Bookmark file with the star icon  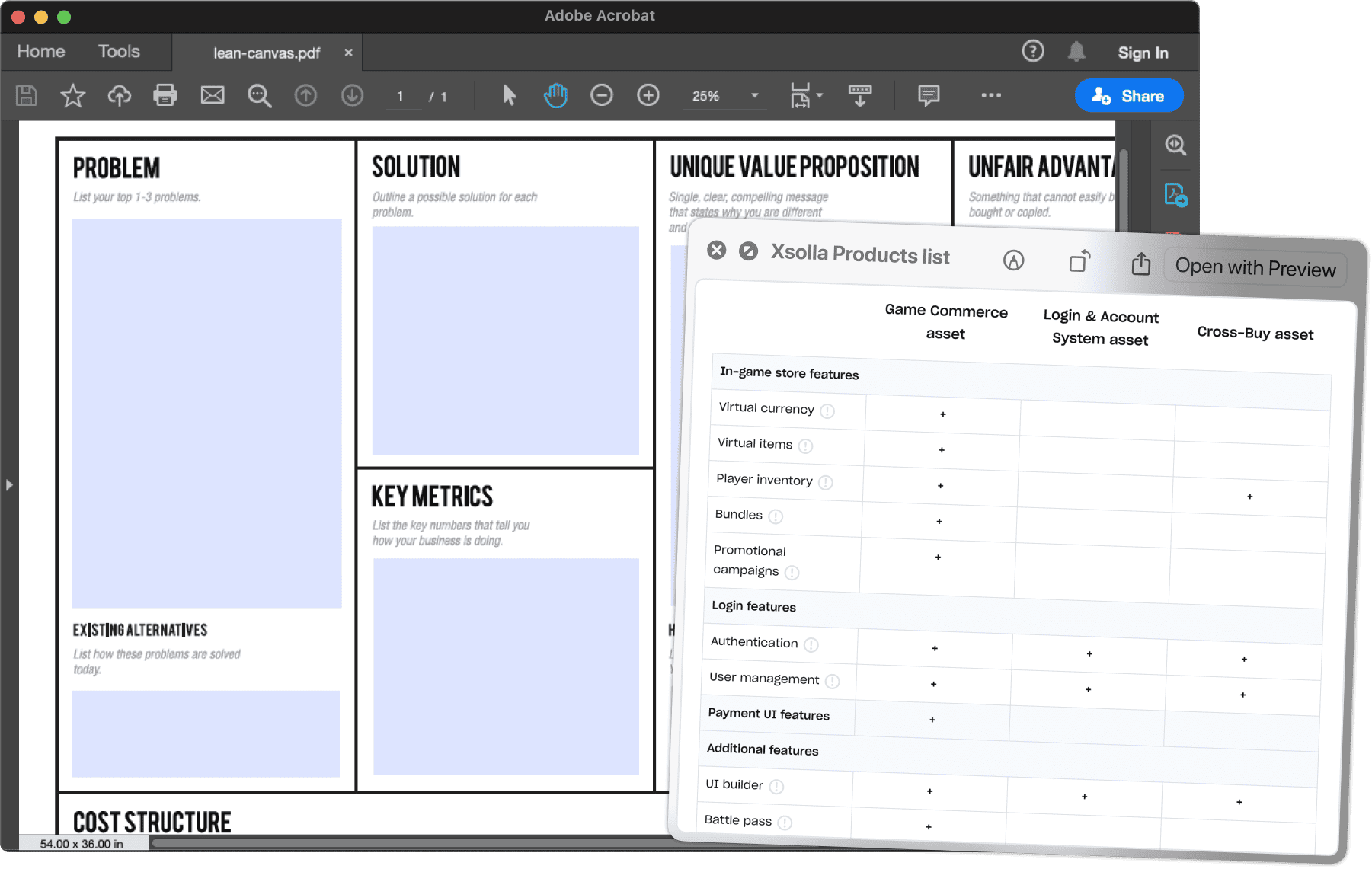click(73, 96)
